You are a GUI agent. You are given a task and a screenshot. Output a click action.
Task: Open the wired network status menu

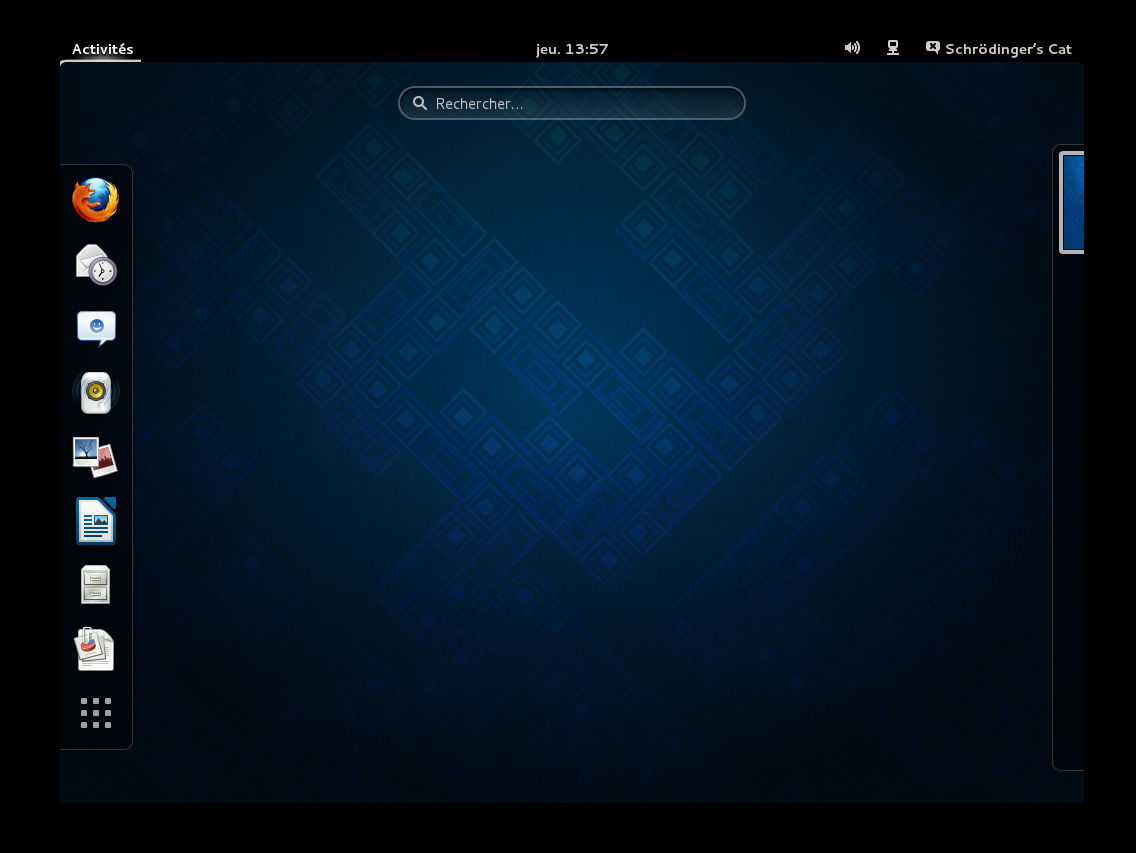point(893,48)
